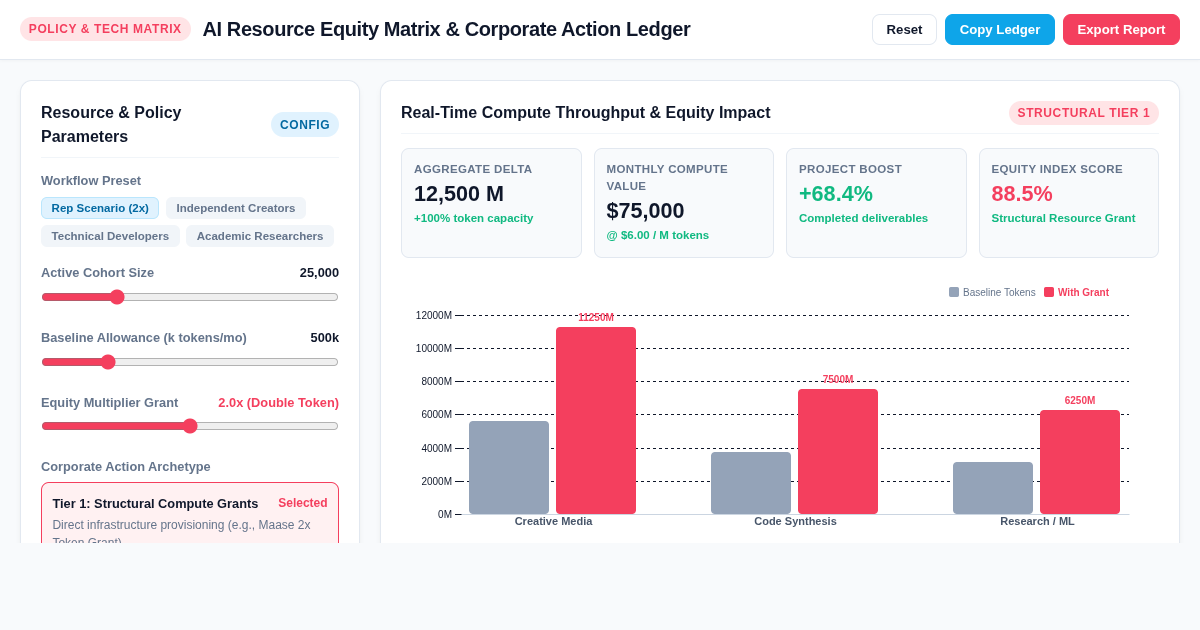The image size is (1200, 630).
Task: Toggle With Grant legend swatch
Action: (1049, 292)
